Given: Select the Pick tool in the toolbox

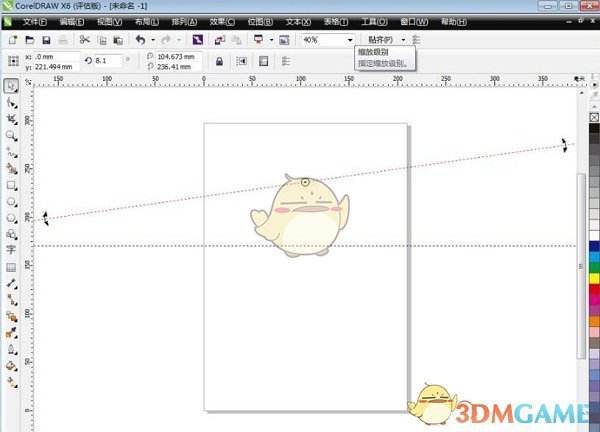Looking at the screenshot, I should [11, 86].
